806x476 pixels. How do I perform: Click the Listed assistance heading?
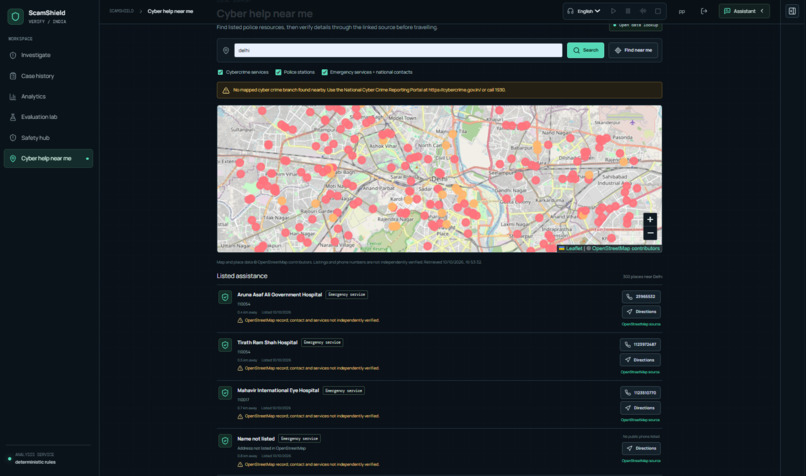click(242, 276)
